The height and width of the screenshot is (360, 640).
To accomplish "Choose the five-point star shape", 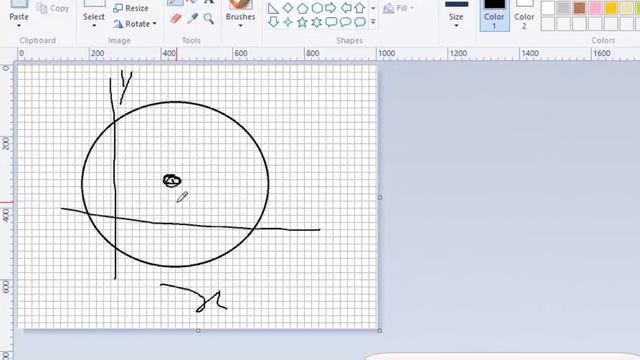I will coord(302,22).
